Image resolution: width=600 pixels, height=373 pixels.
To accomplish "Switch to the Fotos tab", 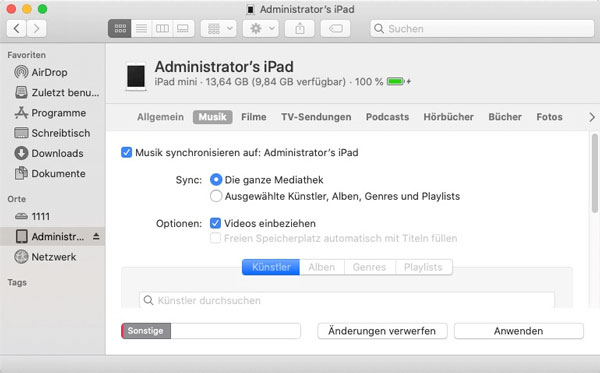I will pyautogui.click(x=549, y=117).
